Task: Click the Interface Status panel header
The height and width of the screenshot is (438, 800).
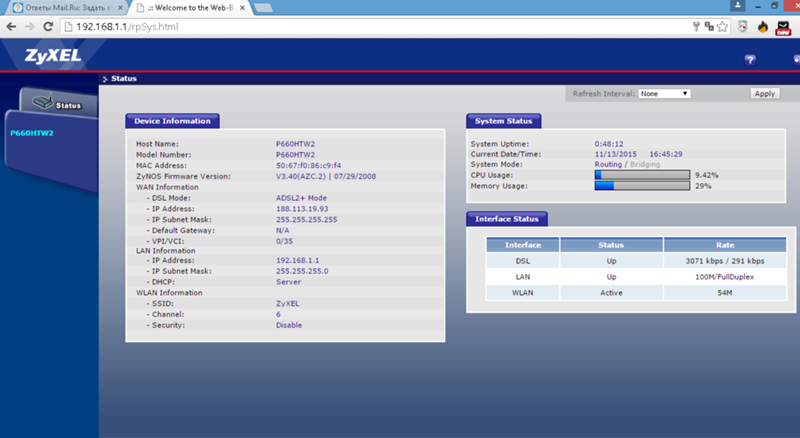Action: click(x=507, y=219)
